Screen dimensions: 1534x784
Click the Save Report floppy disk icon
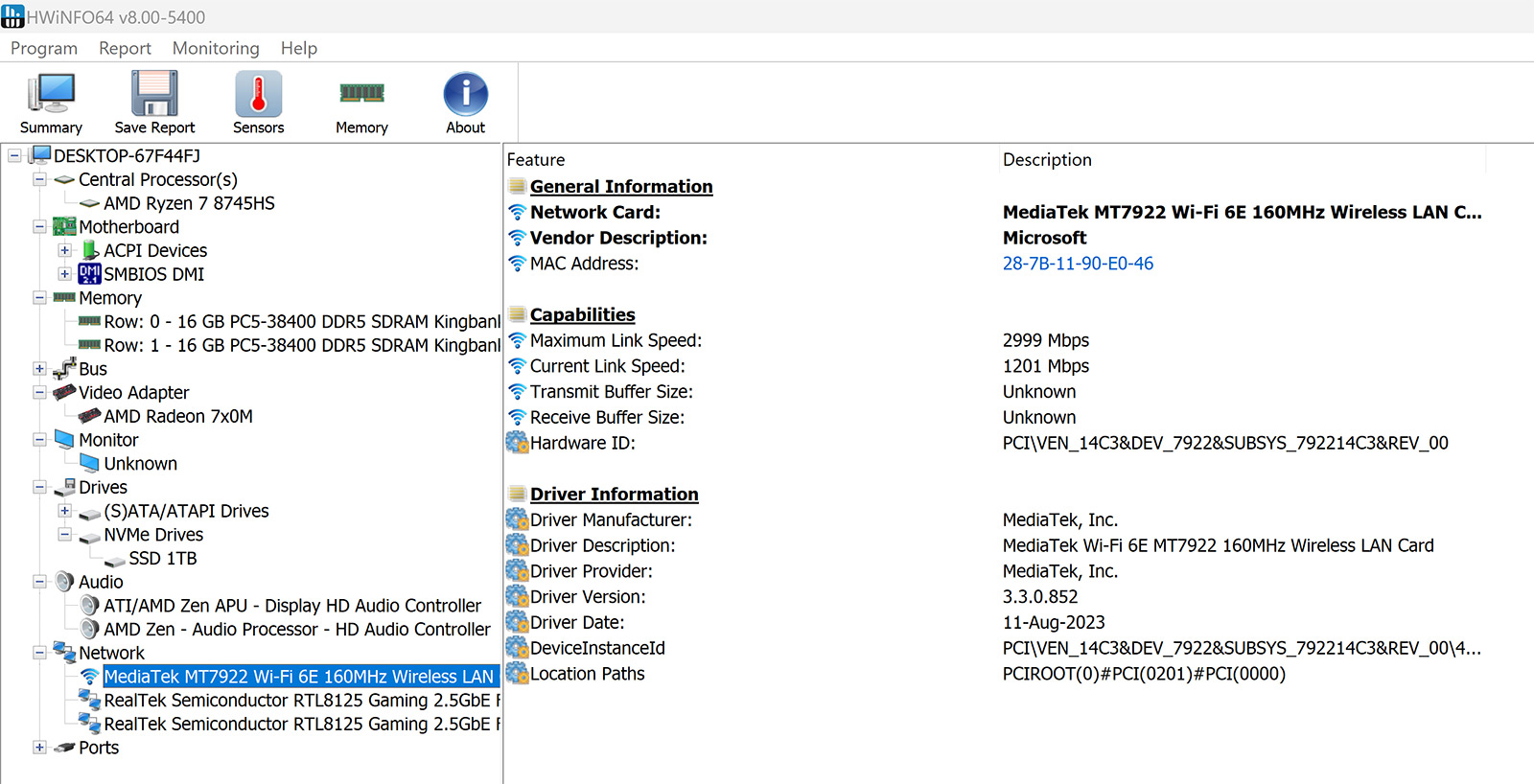(x=154, y=94)
